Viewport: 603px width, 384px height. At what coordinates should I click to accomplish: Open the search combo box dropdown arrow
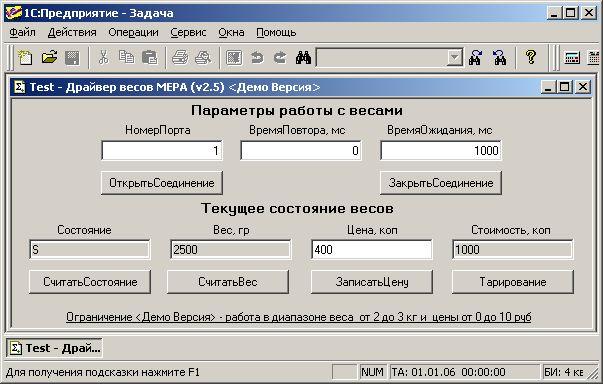[454, 58]
